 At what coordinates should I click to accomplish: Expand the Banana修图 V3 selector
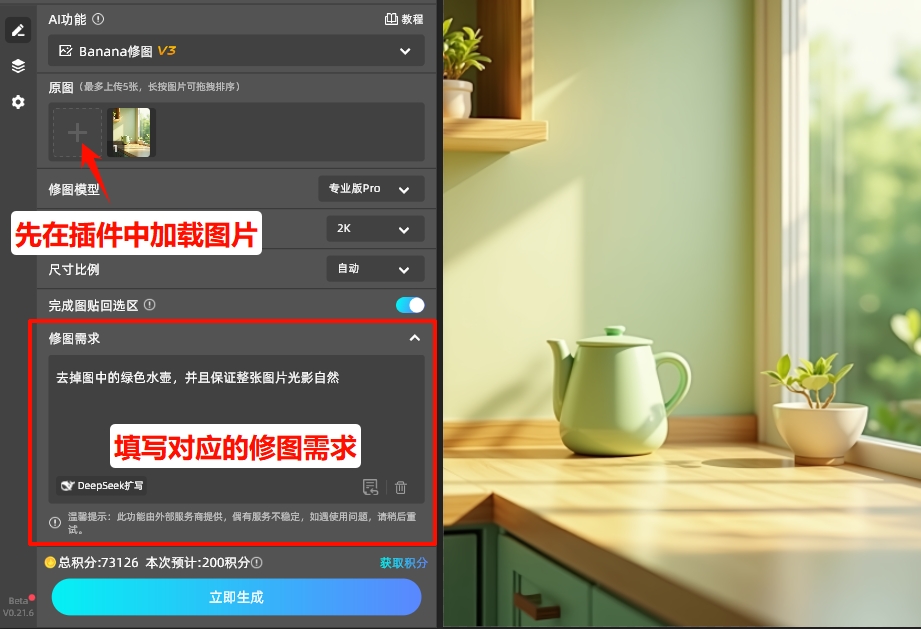point(406,50)
